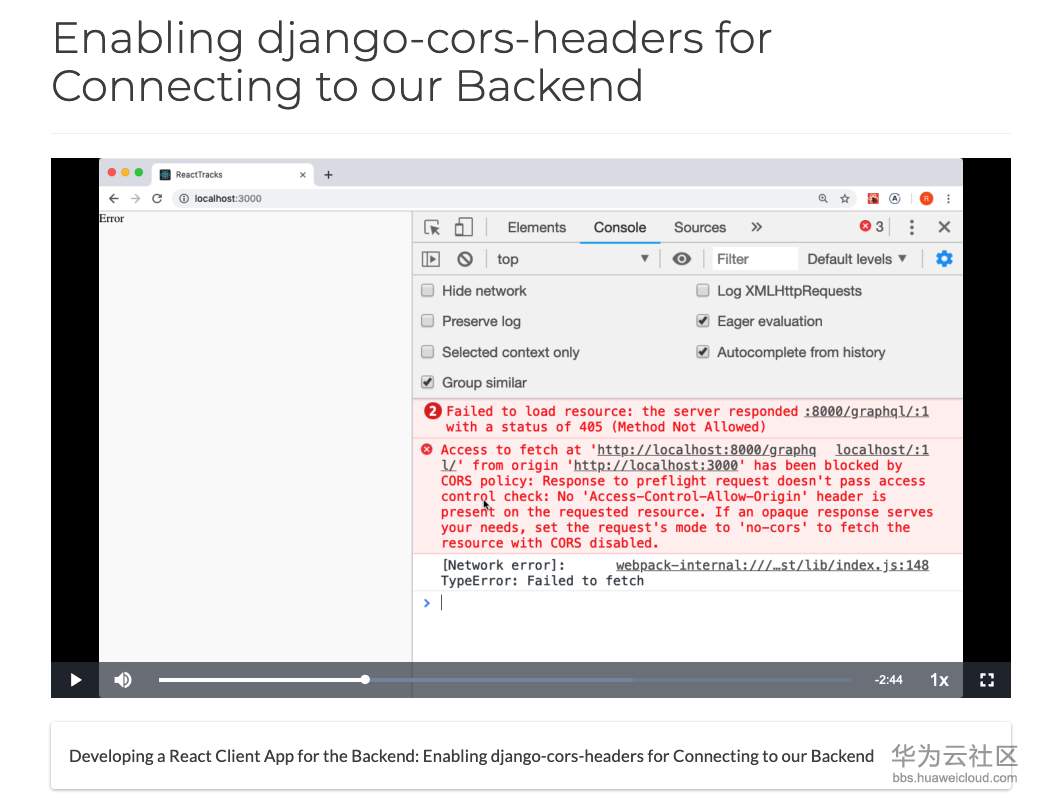Enable Hide network checkbox
Viewport: 1038px width, 803px height.
428,291
